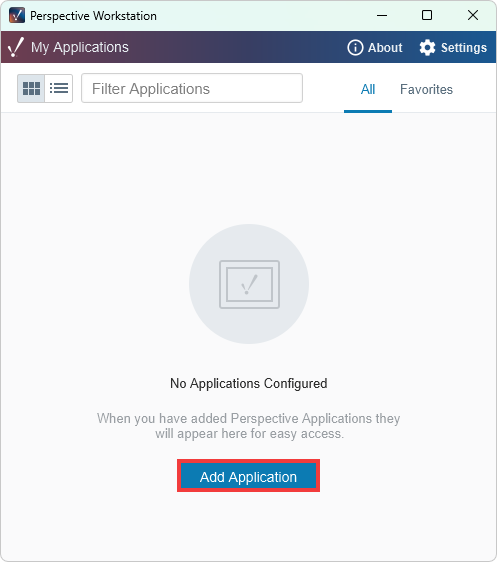Screen dimensions: 497x562
Task: Switch to the Favorites tab
Action: (426, 89)
